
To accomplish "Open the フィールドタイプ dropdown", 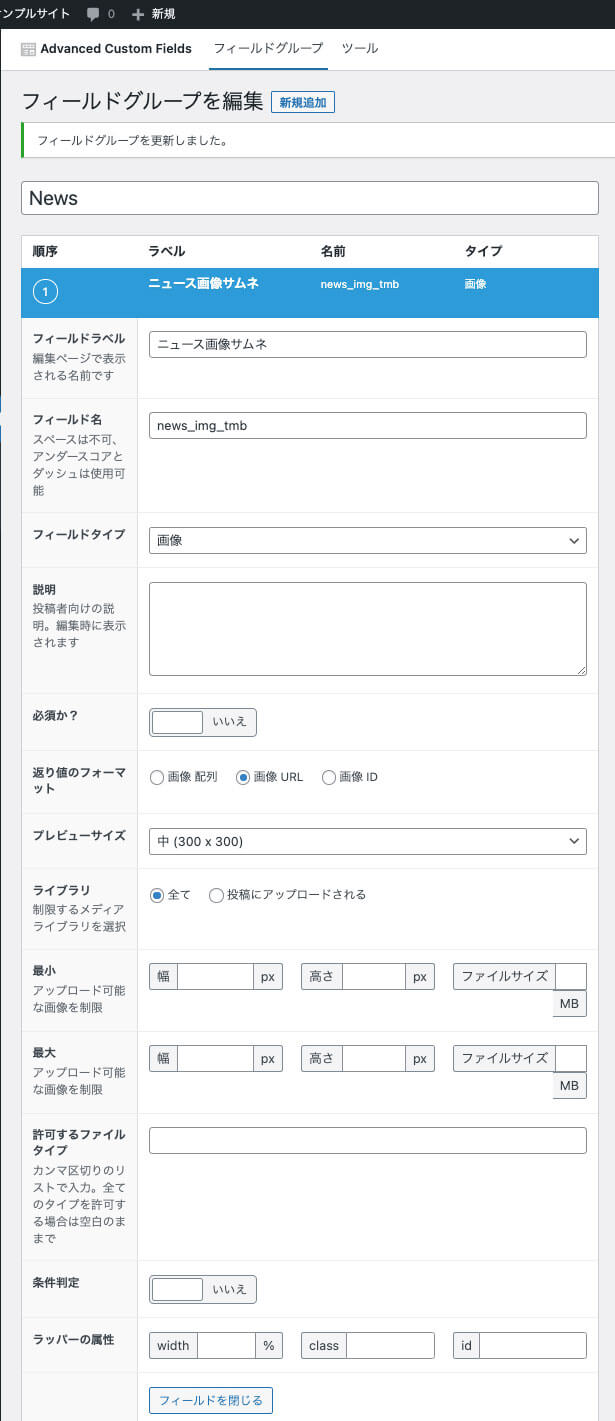I will (x=367, y=540).
